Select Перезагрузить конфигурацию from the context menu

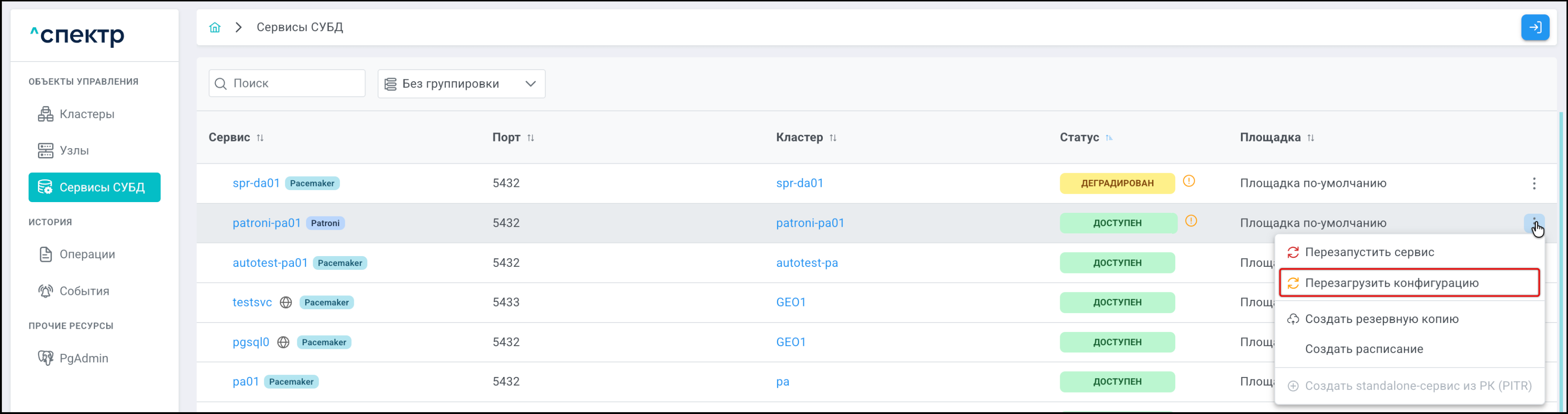pos(1391,283)
